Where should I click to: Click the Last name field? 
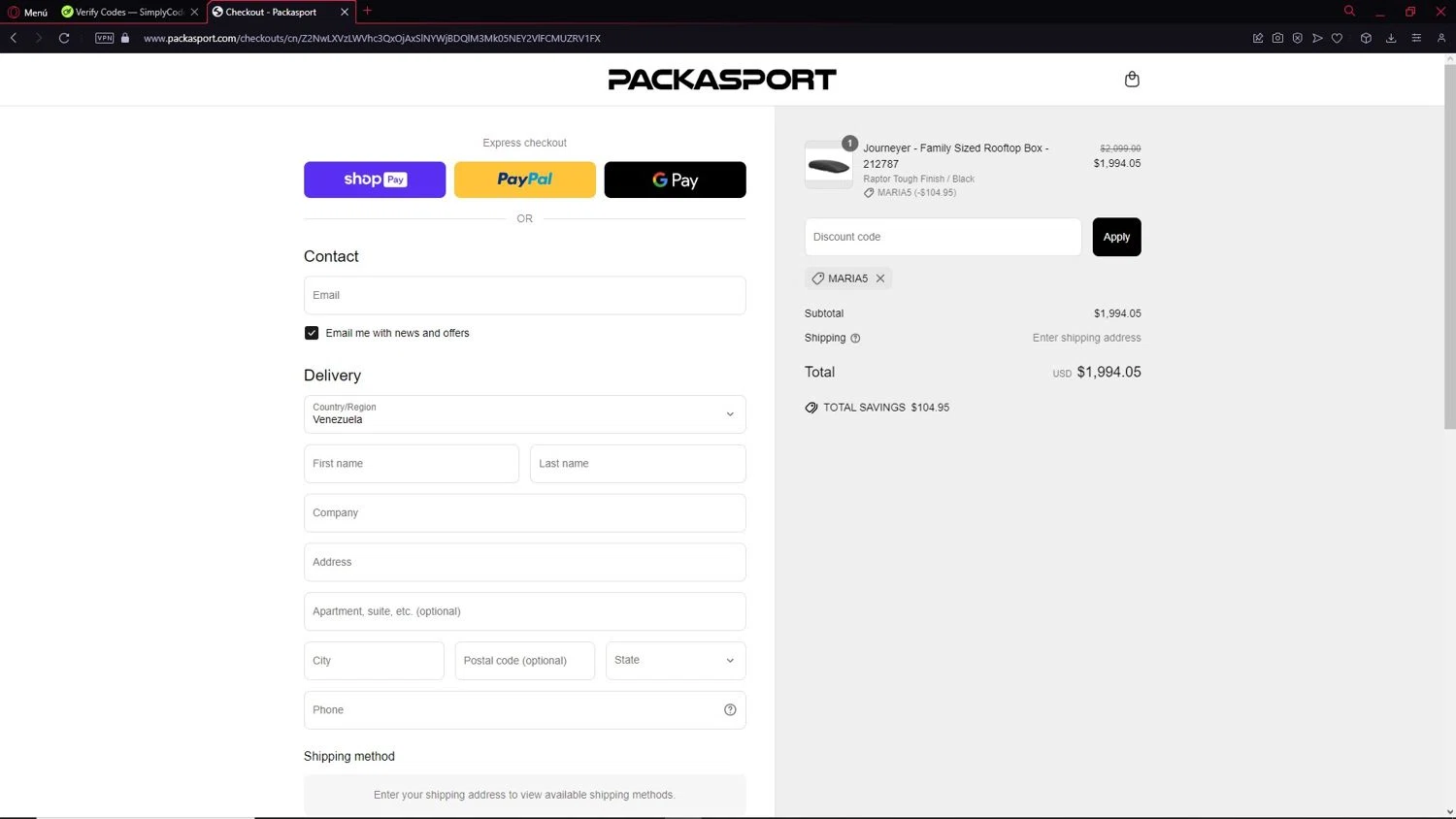[x=638, y=464]
